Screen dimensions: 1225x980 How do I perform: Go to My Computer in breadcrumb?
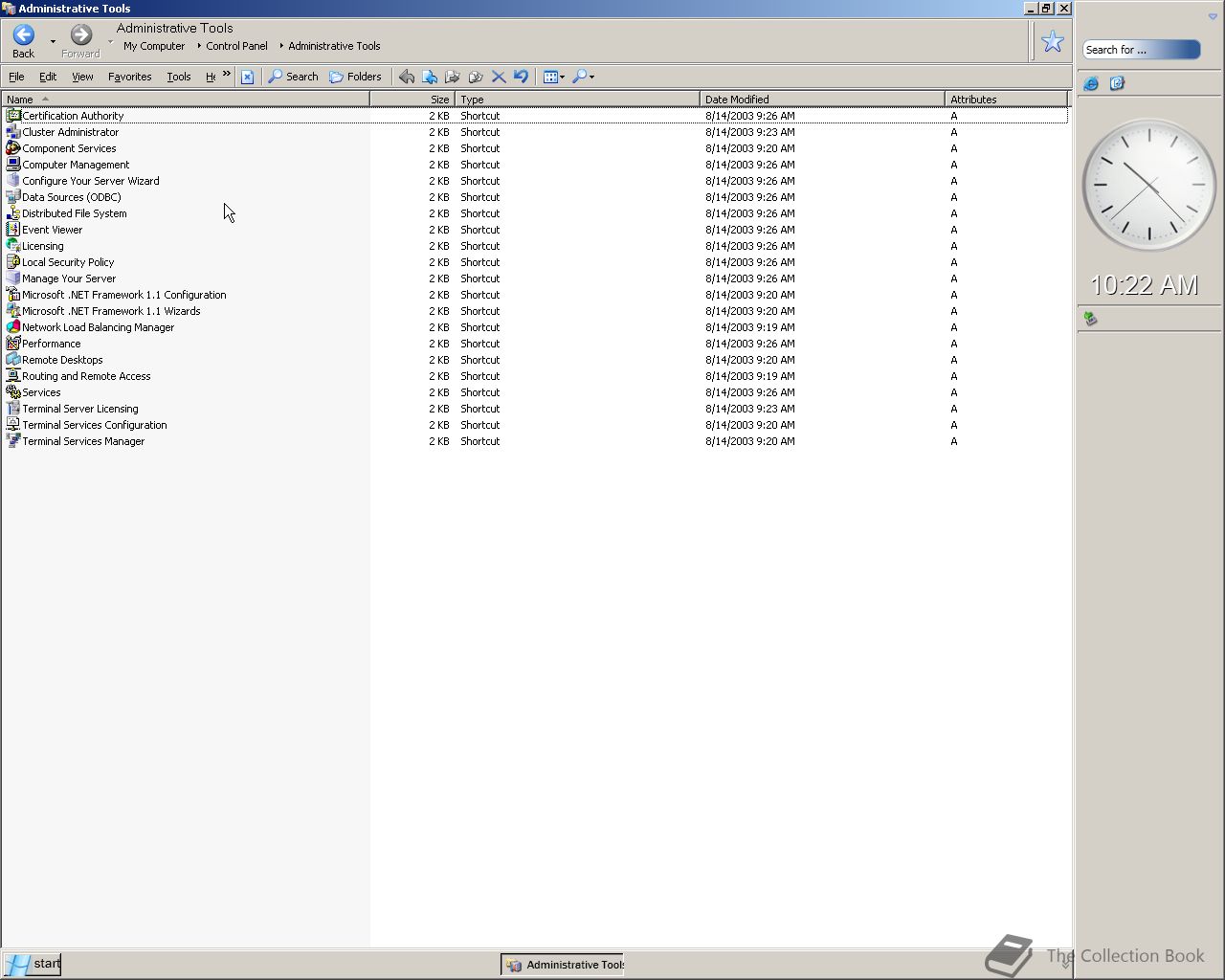(154, 46)
